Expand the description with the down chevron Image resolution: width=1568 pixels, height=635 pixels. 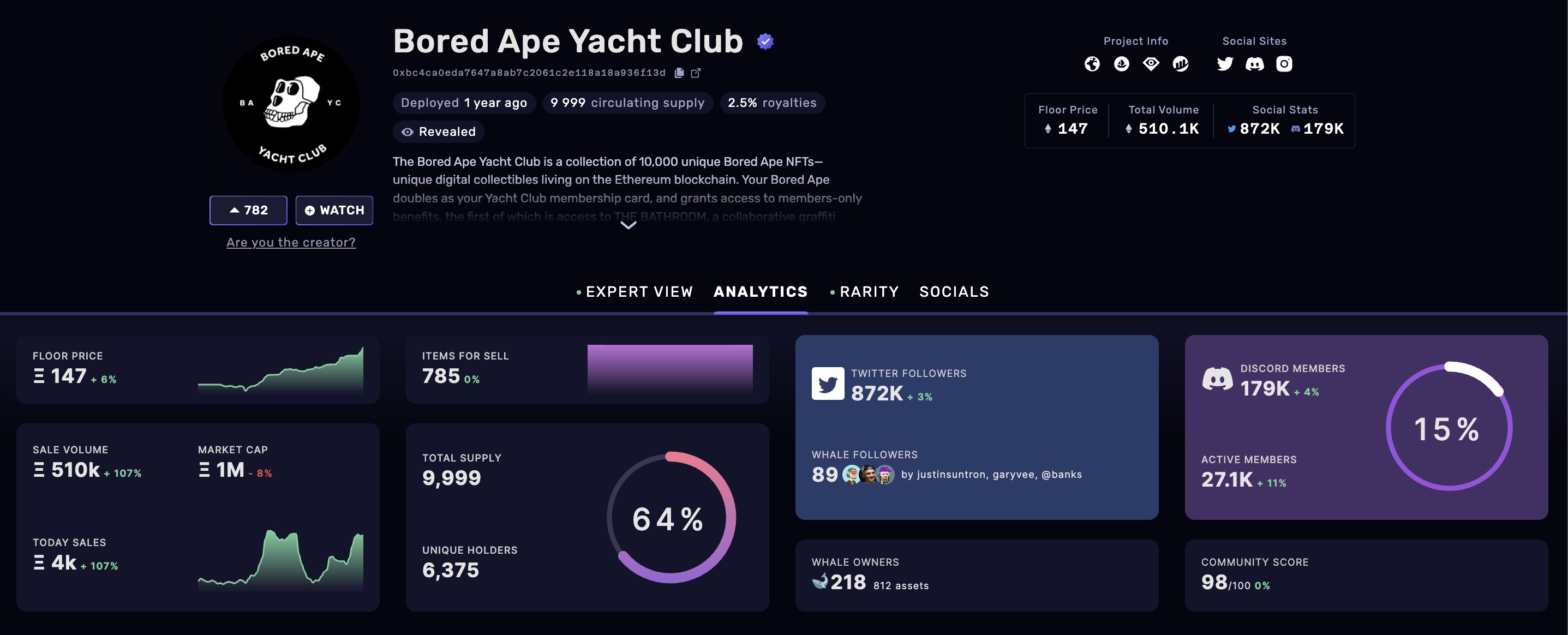(627, 225)
